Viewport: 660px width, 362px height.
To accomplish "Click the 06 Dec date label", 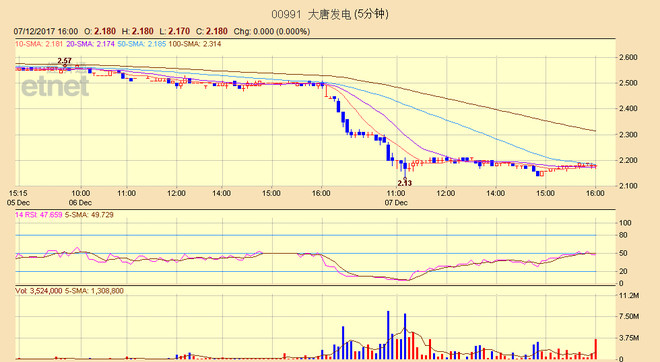I will coord(80,202).
